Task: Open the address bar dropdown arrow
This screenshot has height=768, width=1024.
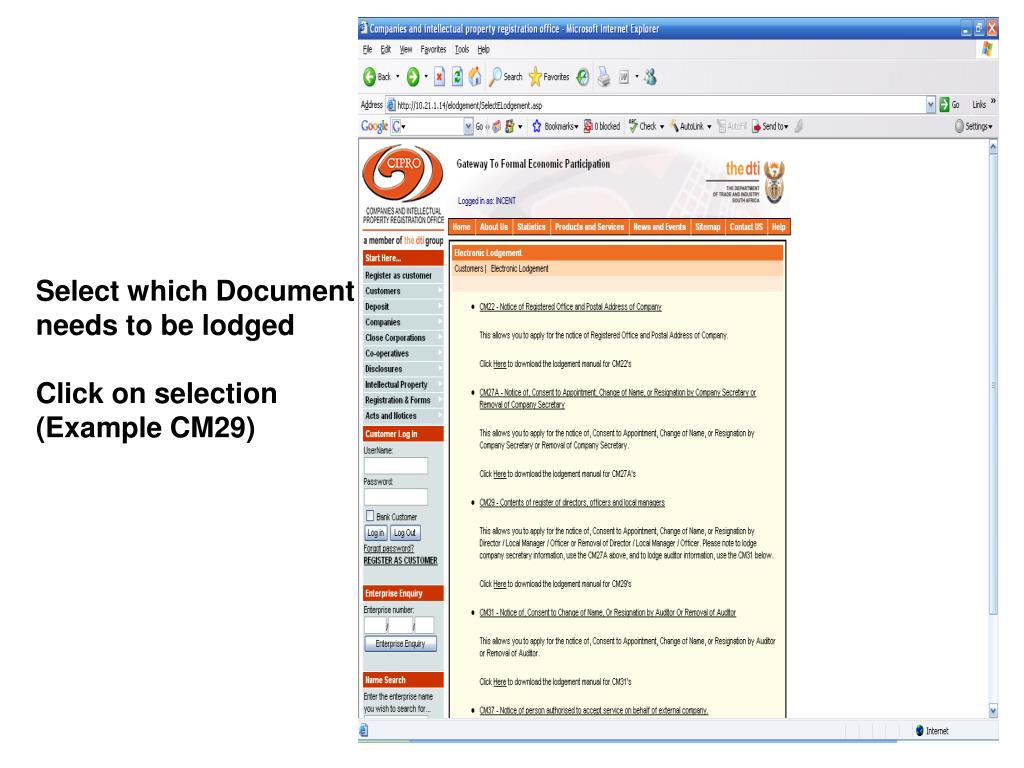Action: point(931,104)
